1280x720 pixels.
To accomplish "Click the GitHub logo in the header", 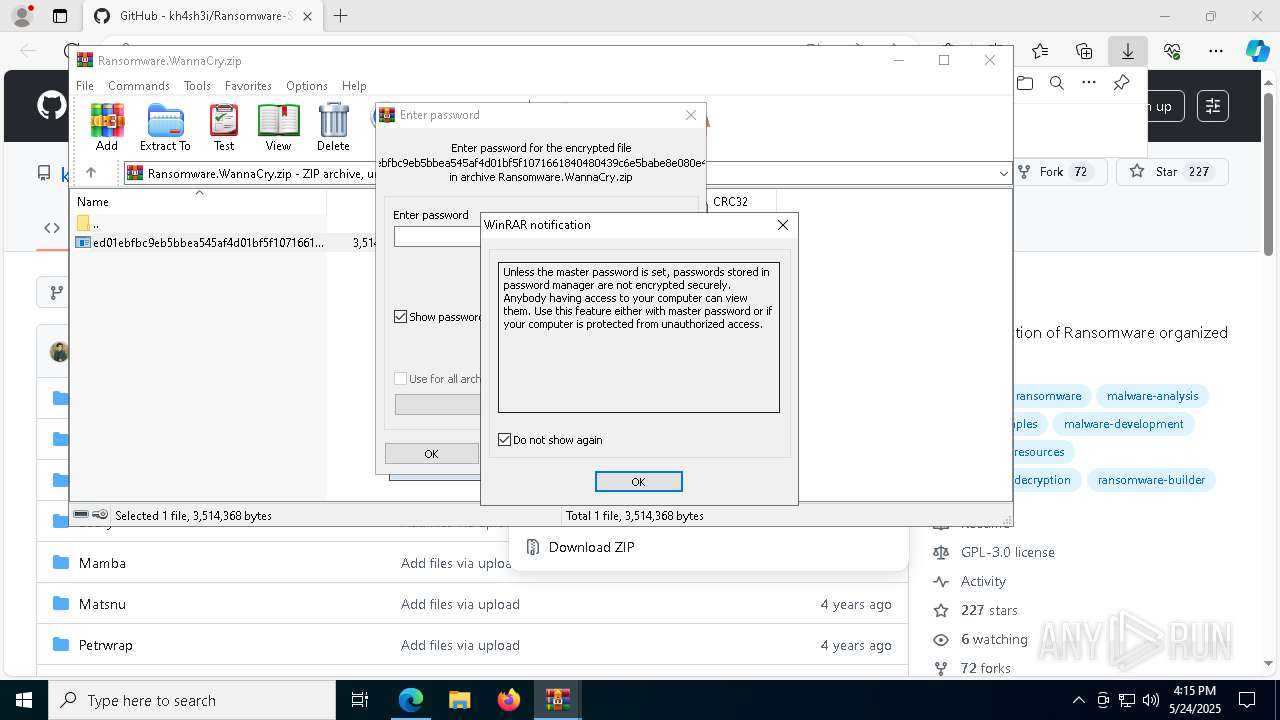I will click(x=52, y=106).
